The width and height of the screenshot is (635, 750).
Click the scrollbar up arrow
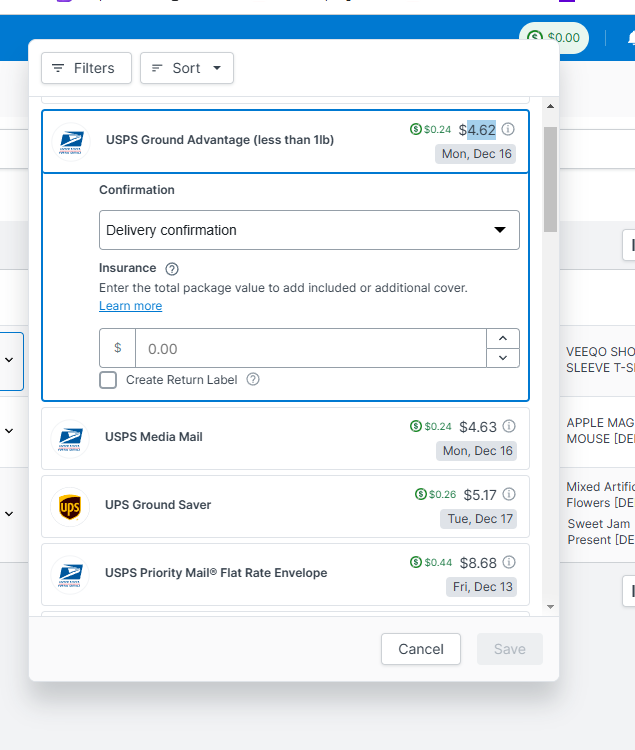550,106
